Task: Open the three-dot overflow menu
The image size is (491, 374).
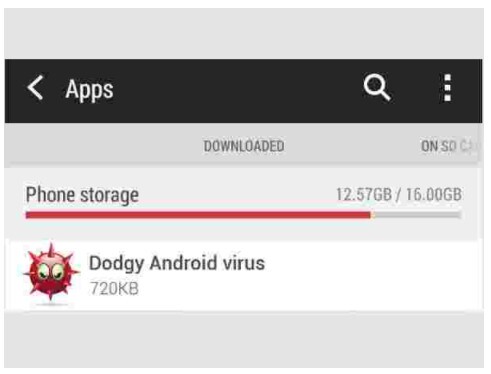Action: point(447,88)
